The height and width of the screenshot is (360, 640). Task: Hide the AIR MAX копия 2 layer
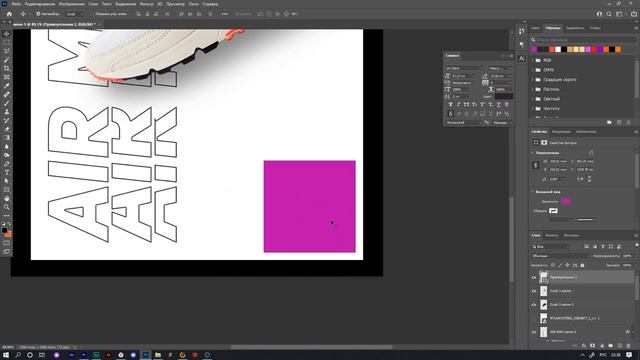click(x=534, y=332)
